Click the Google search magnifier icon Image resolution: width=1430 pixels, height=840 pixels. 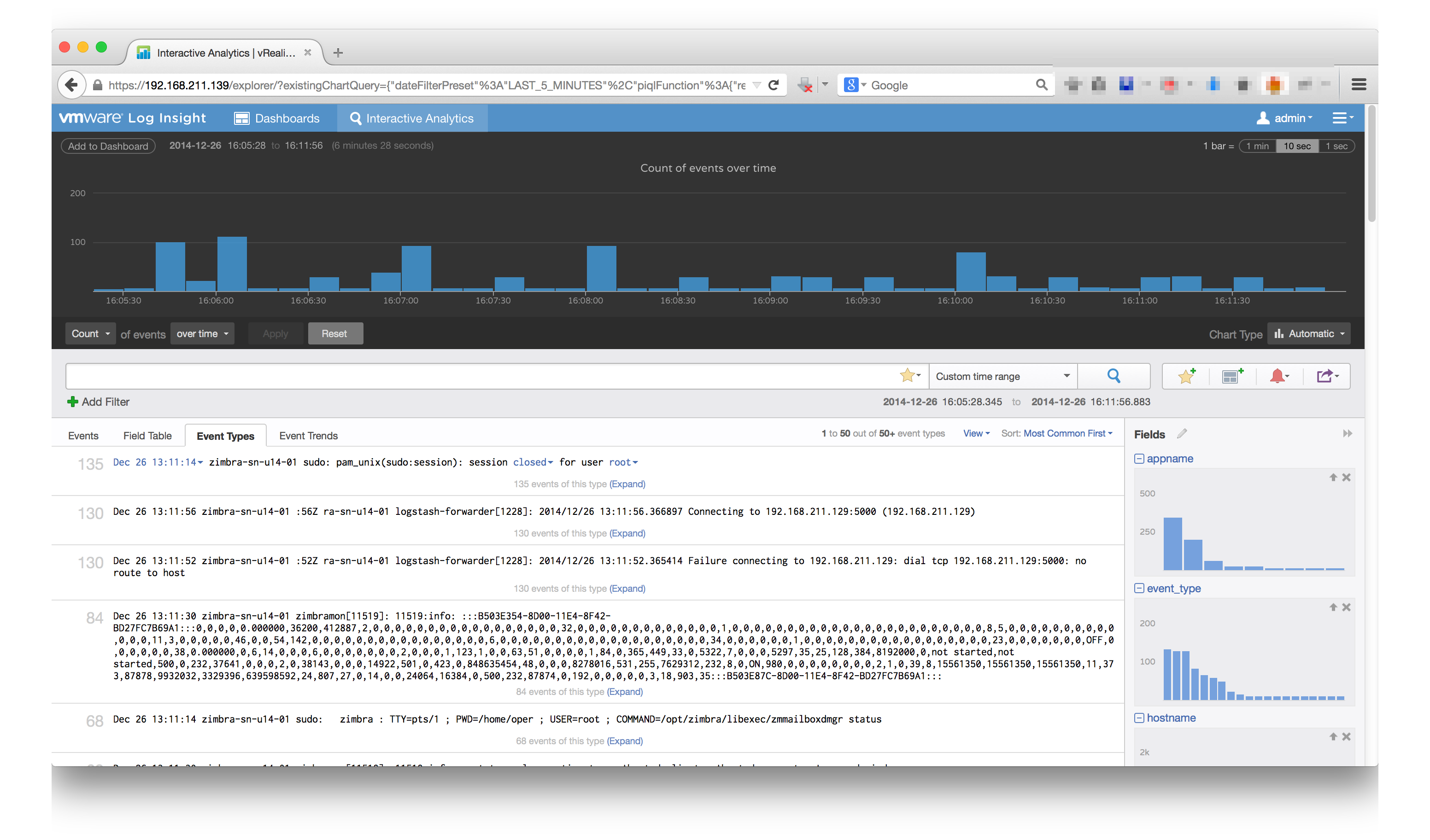(1041, 85)
